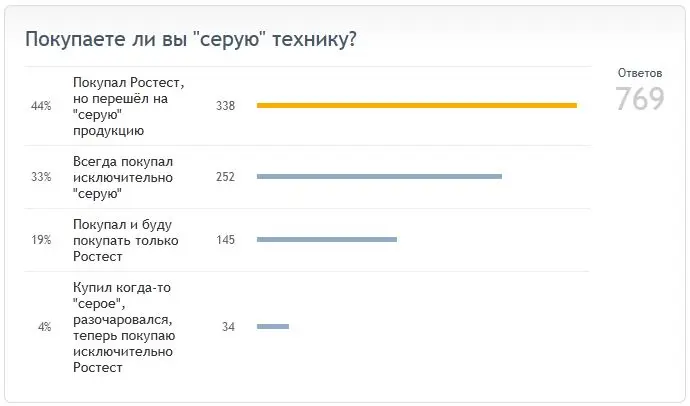Click the 145 vote count
This screenshot has height=406, width=690.
tap(225, 240)
